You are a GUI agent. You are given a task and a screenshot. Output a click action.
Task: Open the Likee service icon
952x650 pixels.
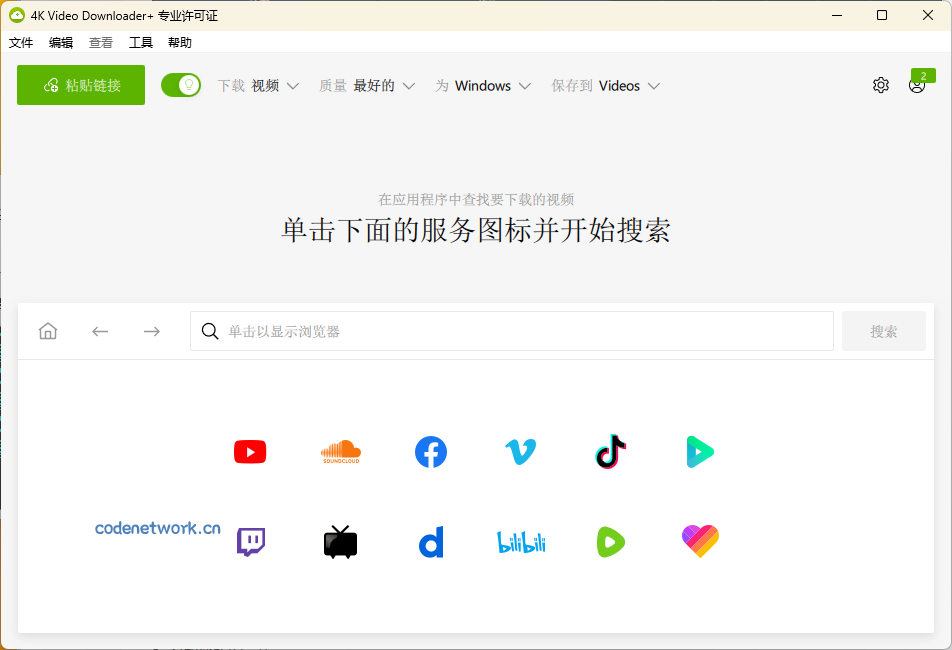pos(700,542)
